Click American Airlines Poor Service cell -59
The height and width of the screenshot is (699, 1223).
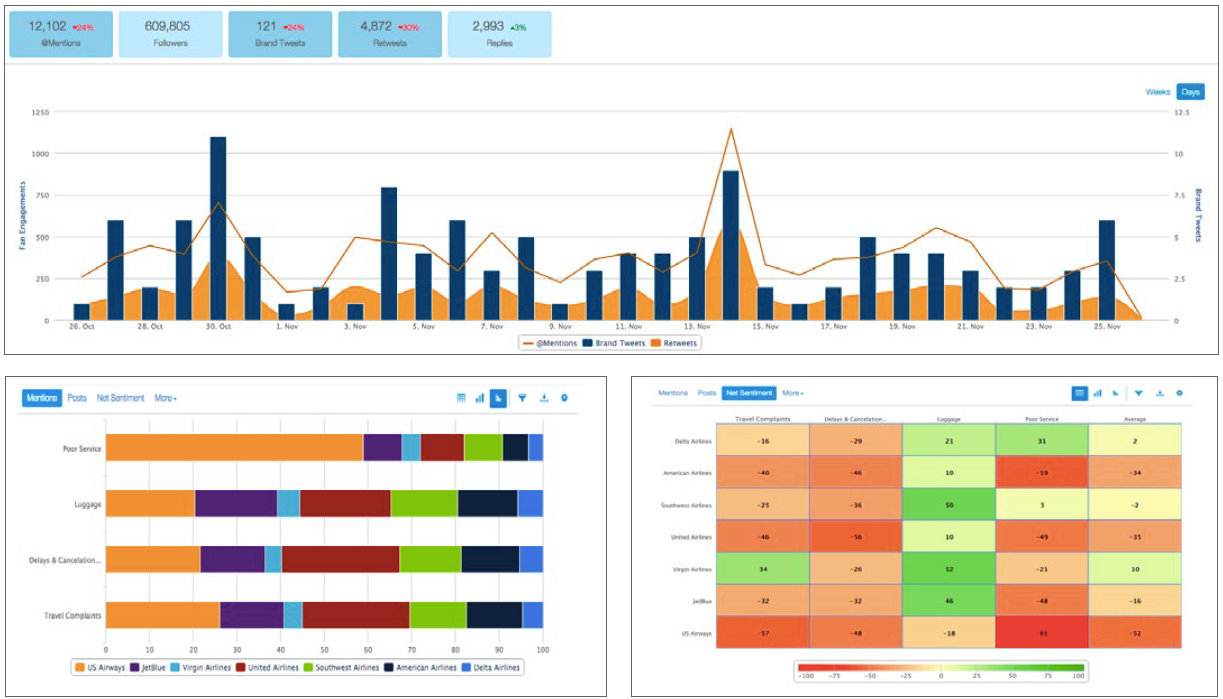[x=1042, y=472]
